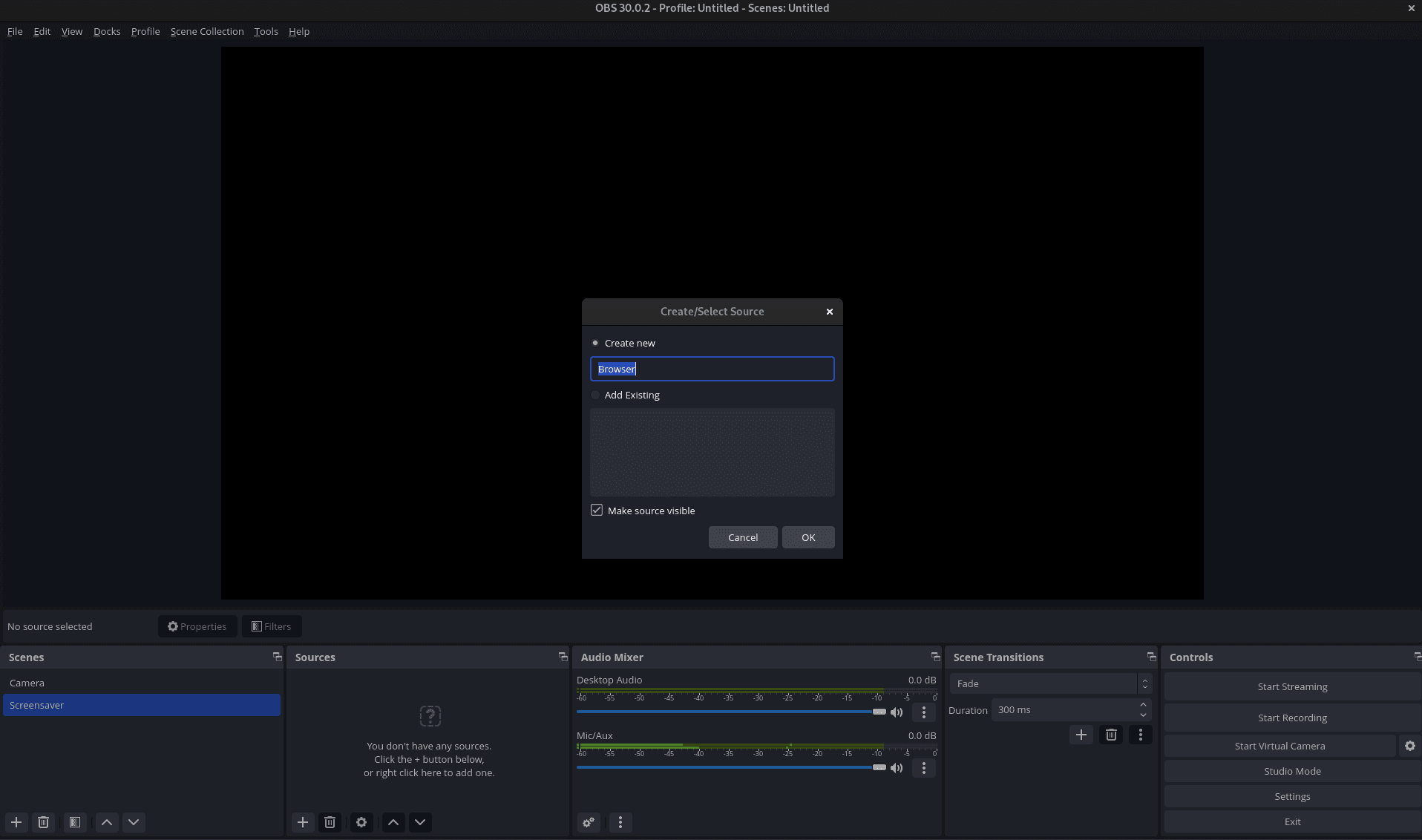Add a source with Sources plus icon
This screenshot has width=1422, height=840.
pyautogui.click(x=303, y=822)
